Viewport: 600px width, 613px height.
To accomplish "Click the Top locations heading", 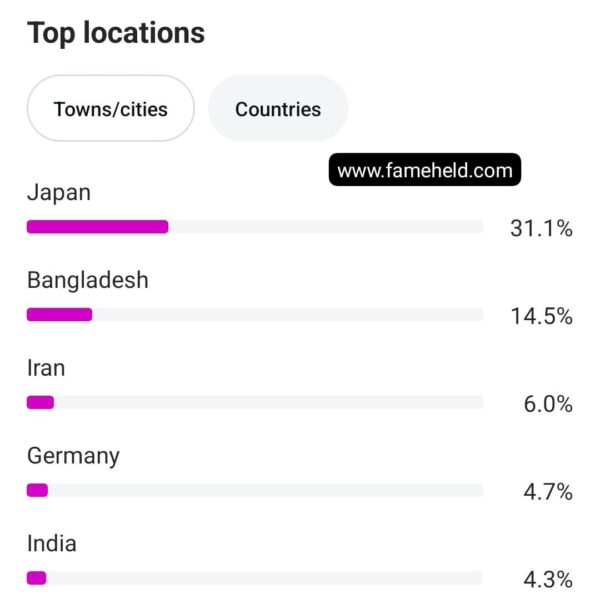I will [x=116, y=33].
